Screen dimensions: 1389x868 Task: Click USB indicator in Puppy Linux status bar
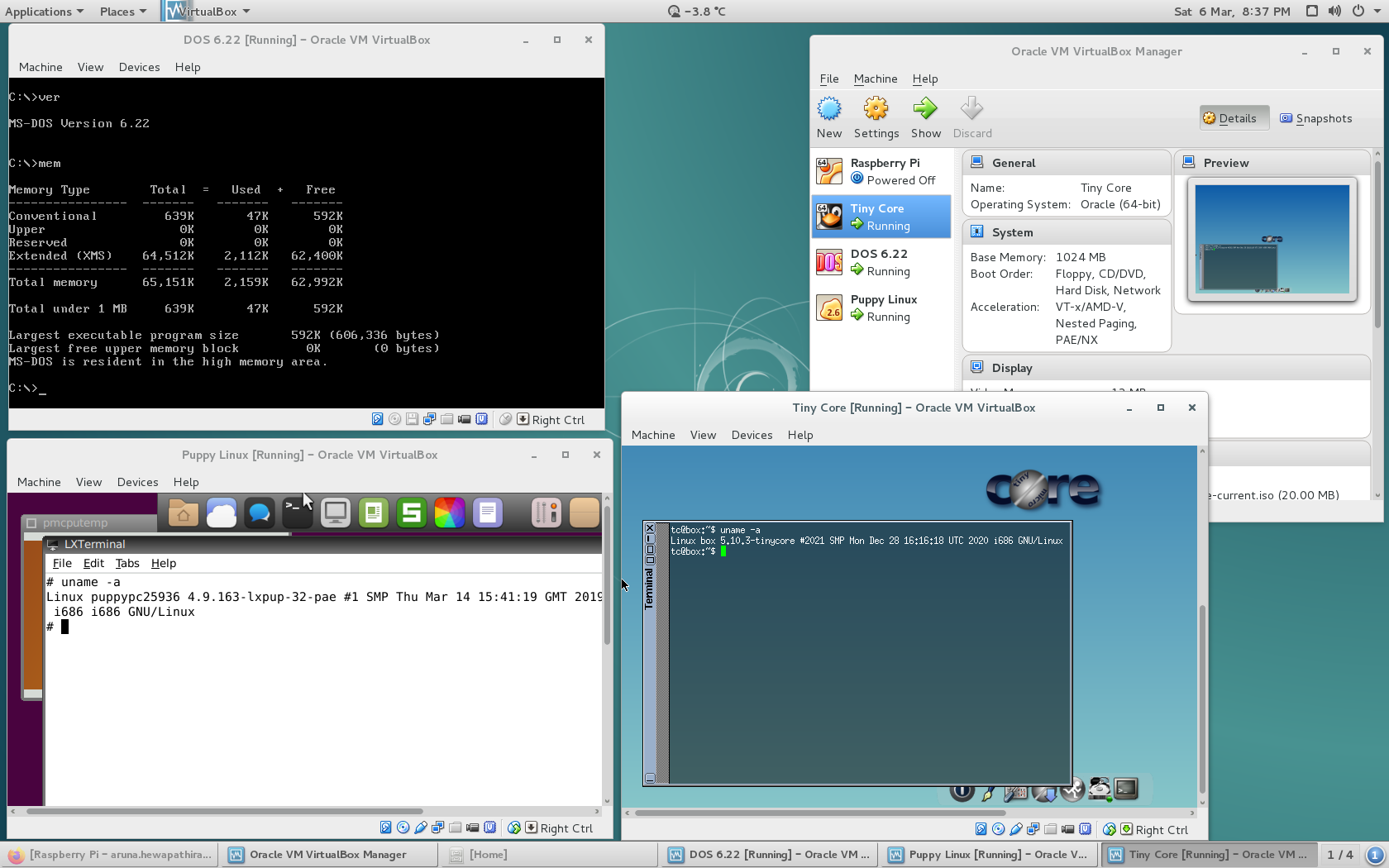coord(420,827)
